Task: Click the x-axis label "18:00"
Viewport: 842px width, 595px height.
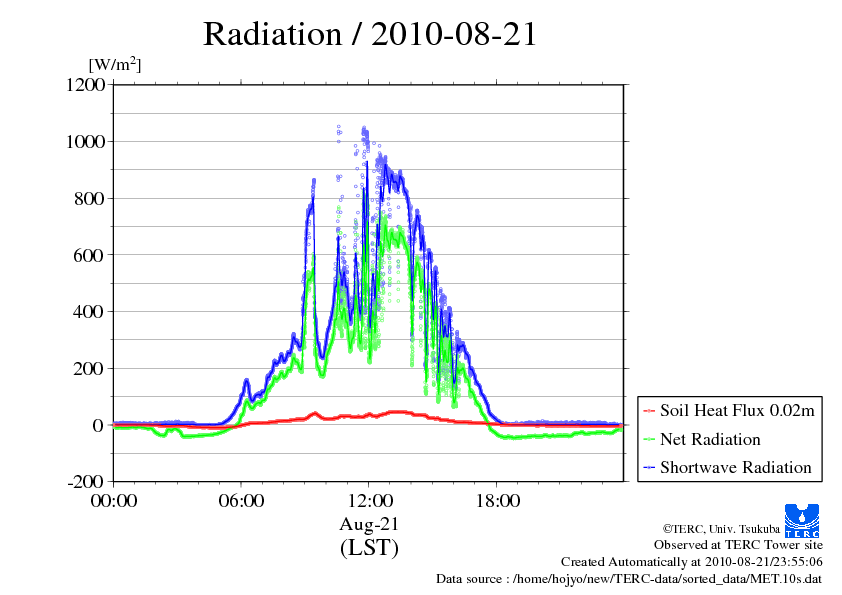Action: click(x=498, y=501)
